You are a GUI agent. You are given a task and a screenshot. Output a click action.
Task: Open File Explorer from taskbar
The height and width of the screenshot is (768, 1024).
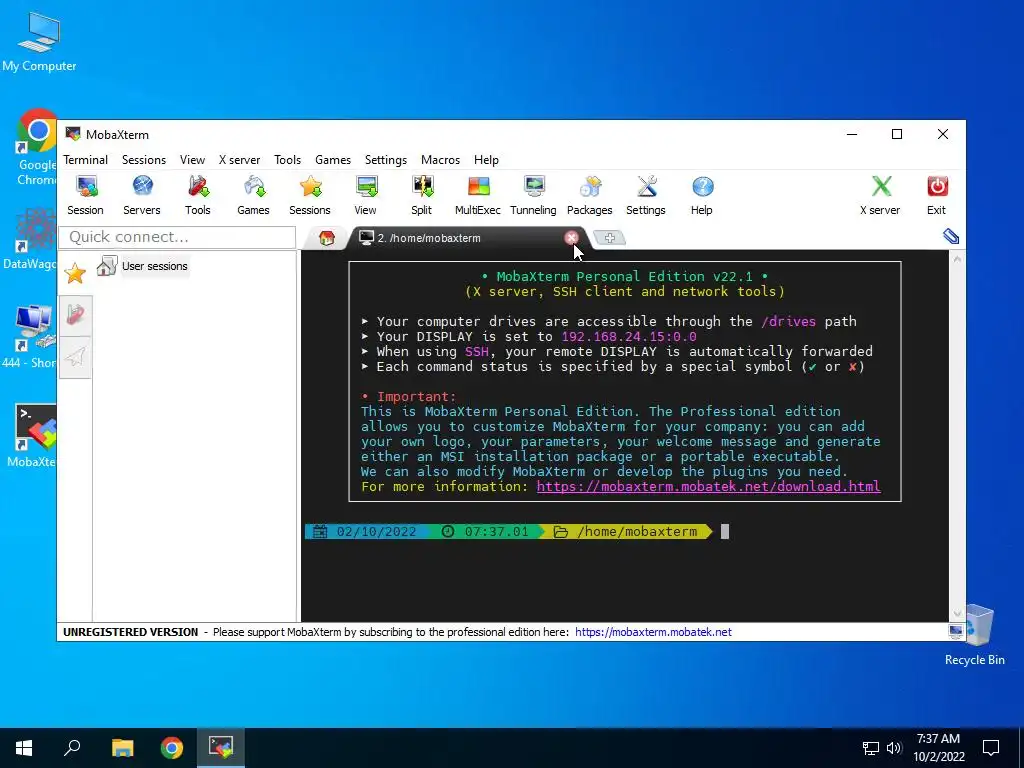pos(122,748)
